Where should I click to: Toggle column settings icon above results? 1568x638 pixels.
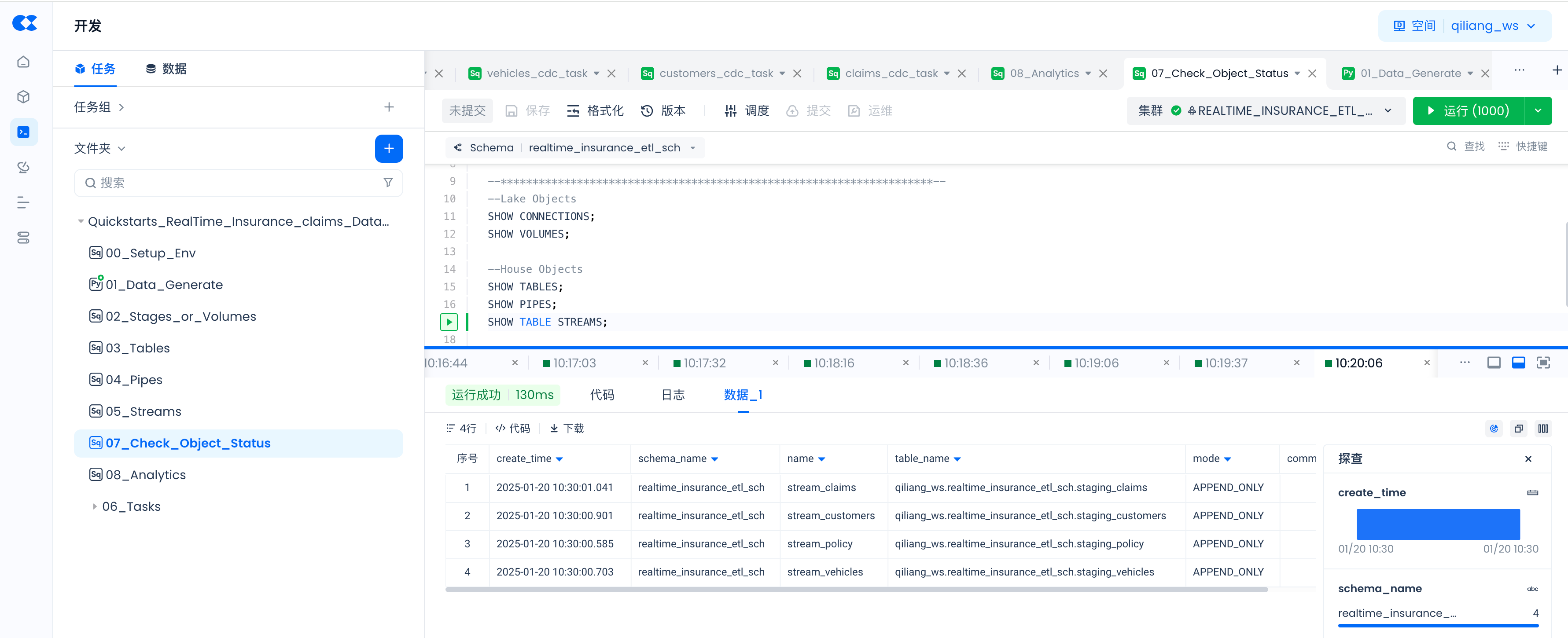(1542, 428)
